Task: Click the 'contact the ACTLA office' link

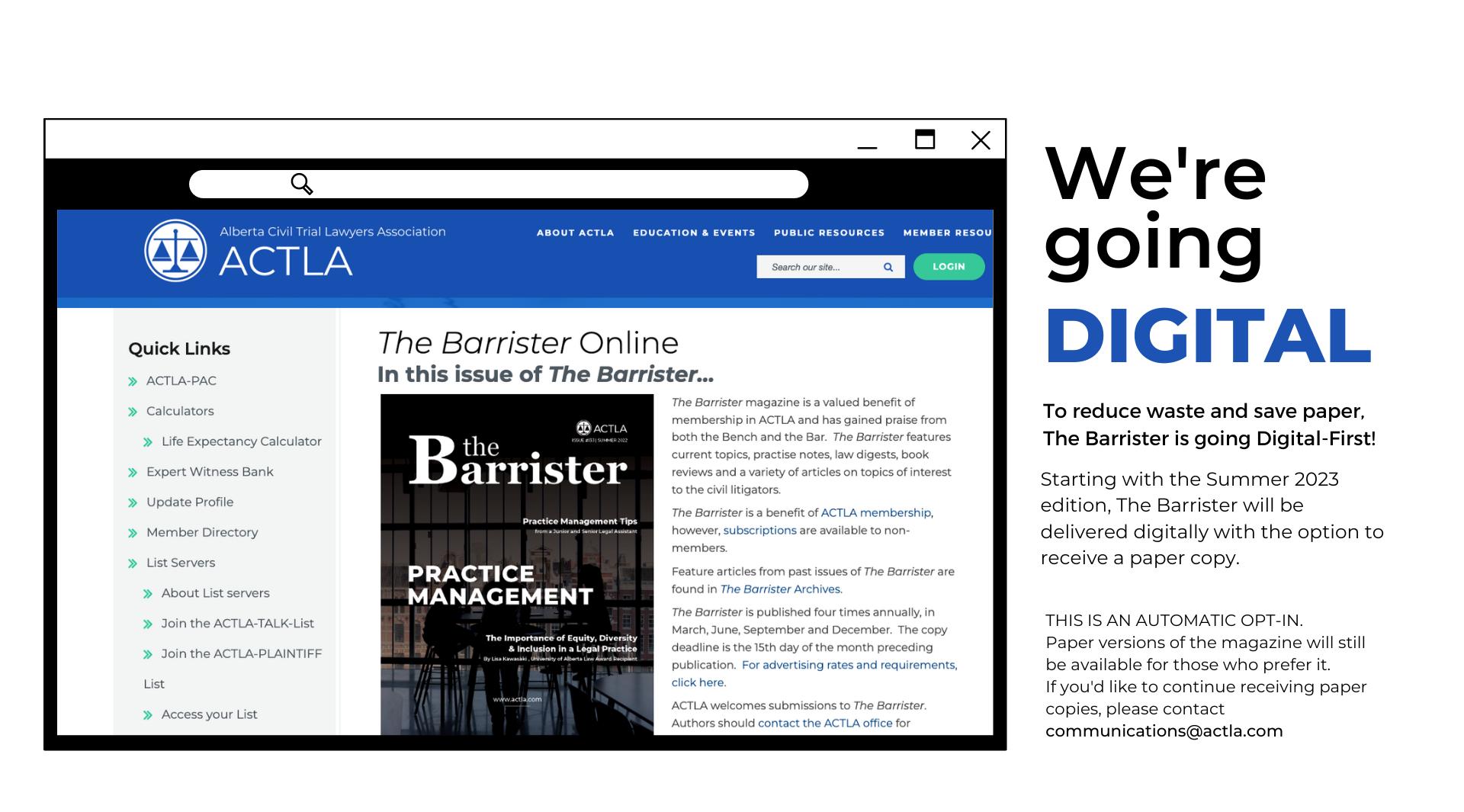Action: [x=825, y=724]
